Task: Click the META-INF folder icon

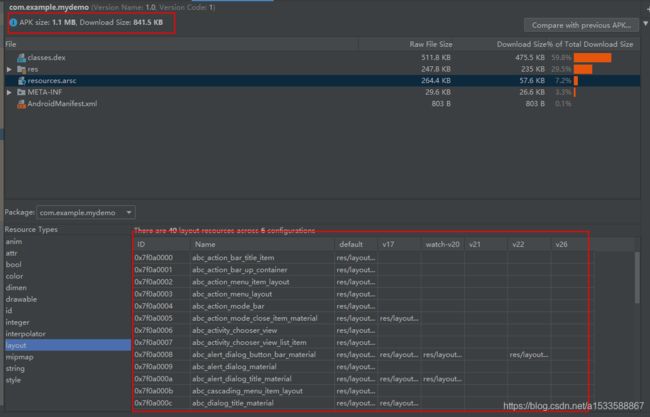Action: click(x=21, y=92)
